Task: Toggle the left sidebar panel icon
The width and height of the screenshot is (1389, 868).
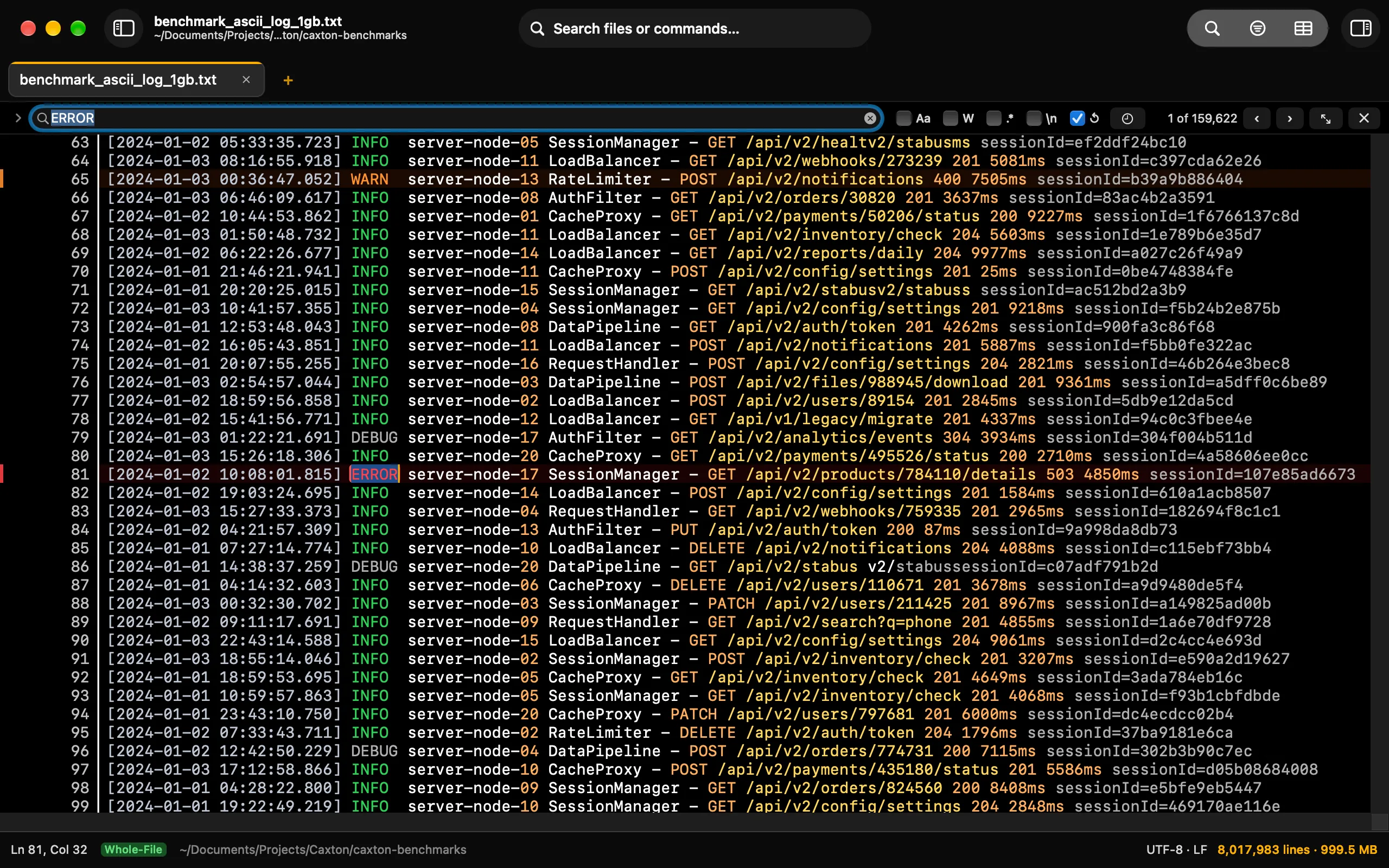Action: coord(123,28)
